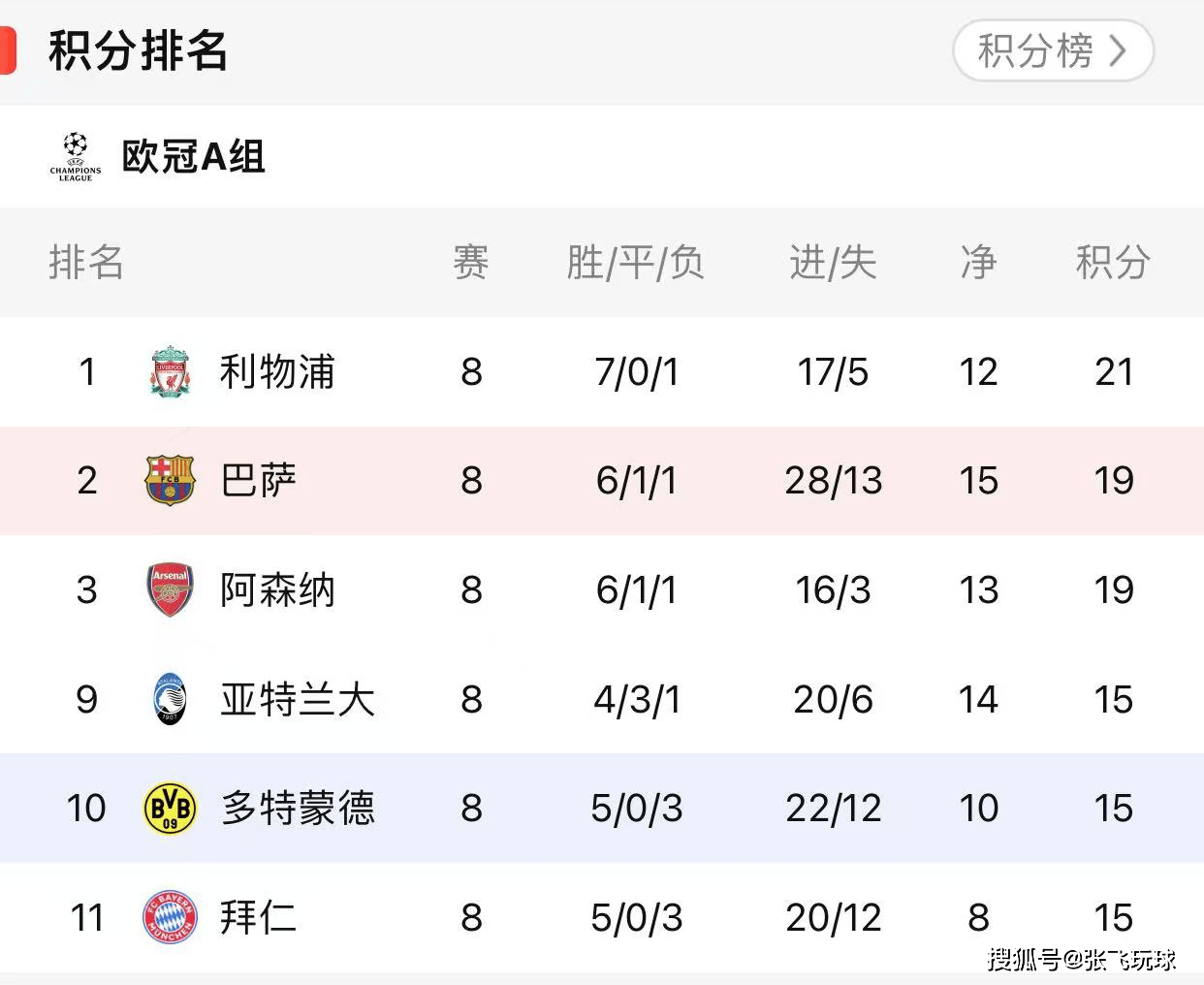Open the 拜仁 team name
Viewport: 1204px width, 985px height.
point(258,917)
